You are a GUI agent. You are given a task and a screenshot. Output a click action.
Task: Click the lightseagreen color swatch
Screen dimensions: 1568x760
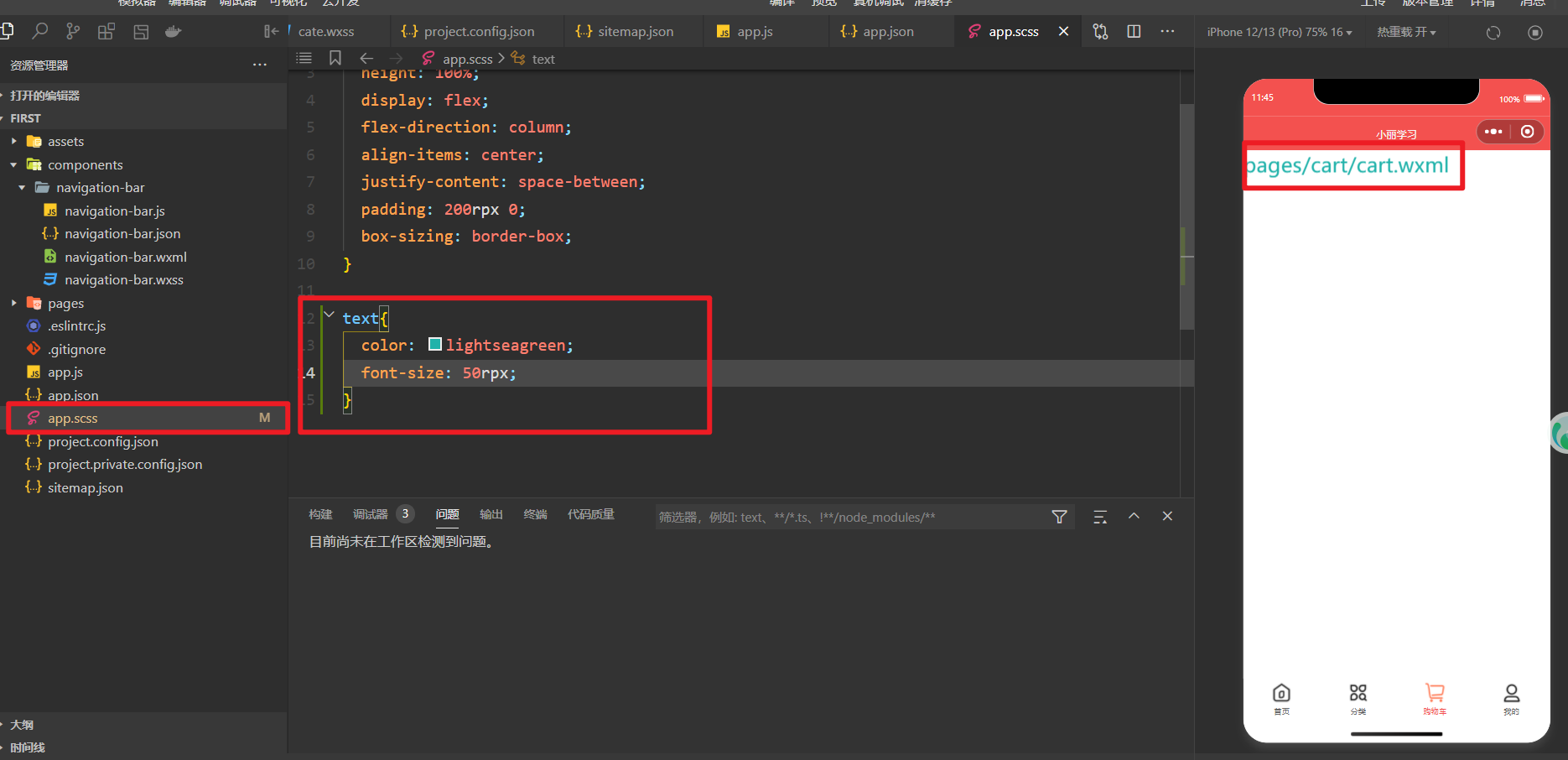pos(435,344)
